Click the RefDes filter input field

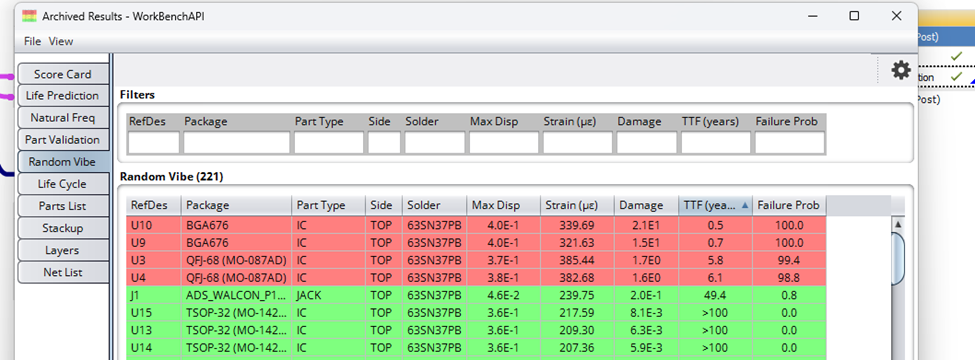pos(154,143)
